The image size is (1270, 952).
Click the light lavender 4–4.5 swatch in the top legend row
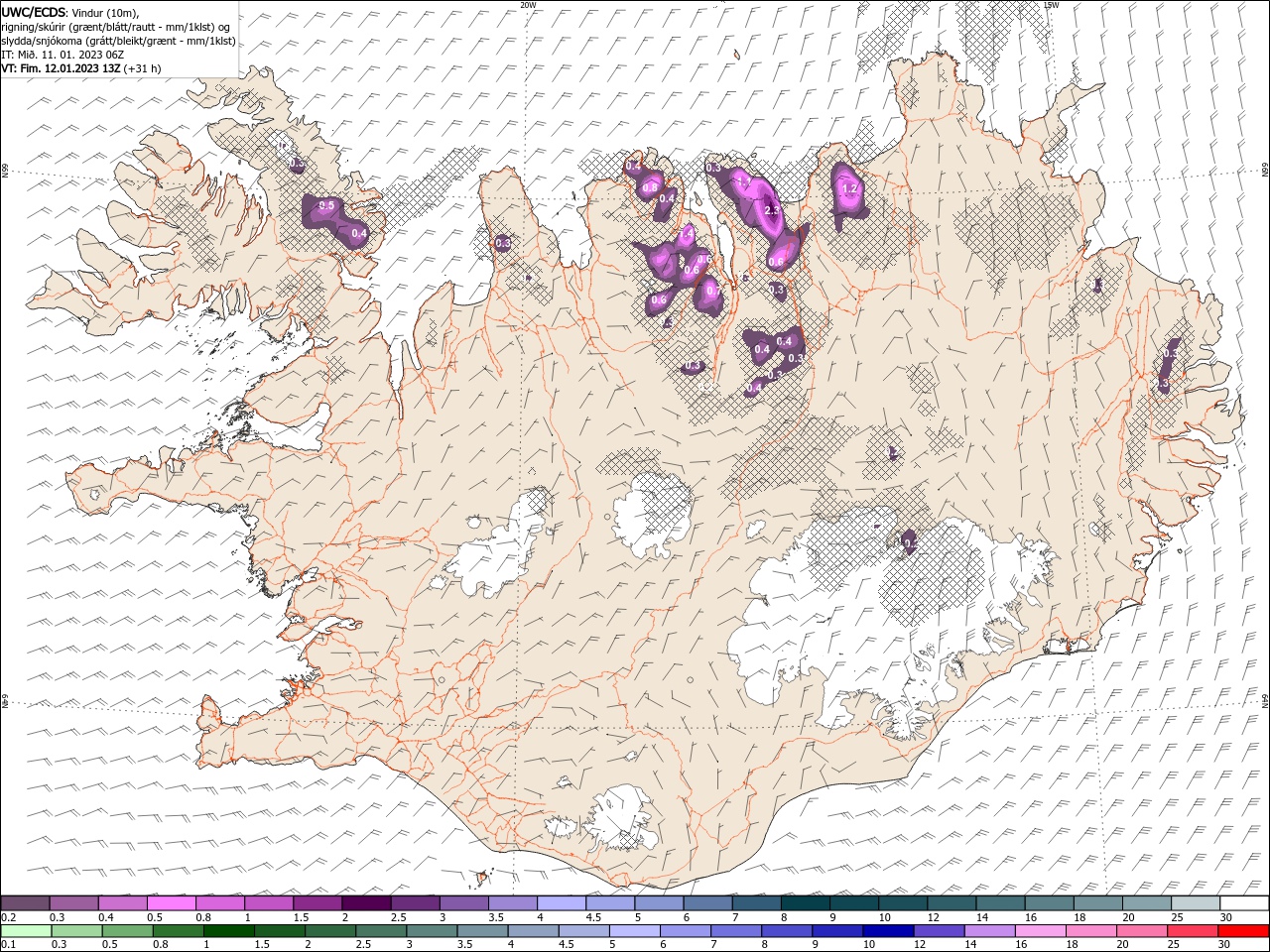coord(561,903)
